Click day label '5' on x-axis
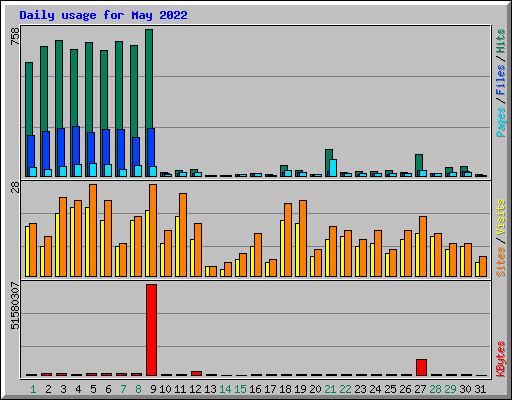512x400 pixels. tap(93, 389)
